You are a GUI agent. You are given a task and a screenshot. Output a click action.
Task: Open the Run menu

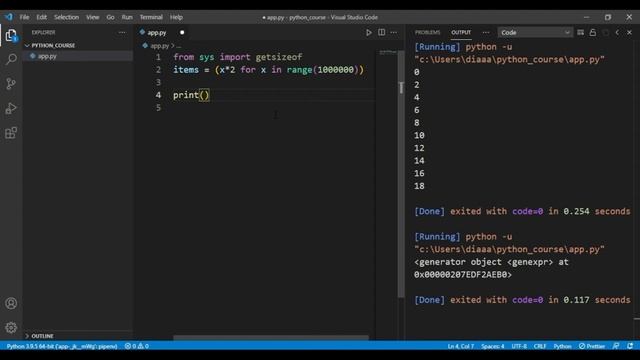click(127, 17)
